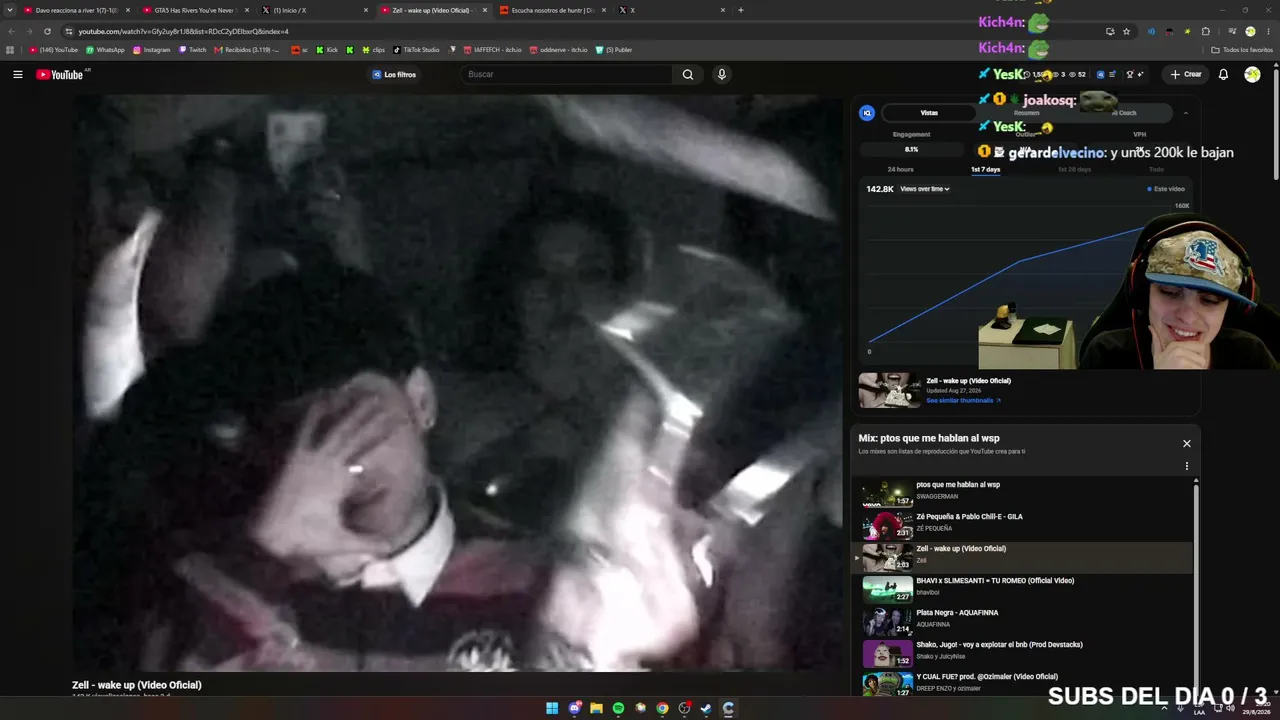1280x720 pixels.
Task: Open the apps grid in bookmarks bar
Action: tap(10, 50)
